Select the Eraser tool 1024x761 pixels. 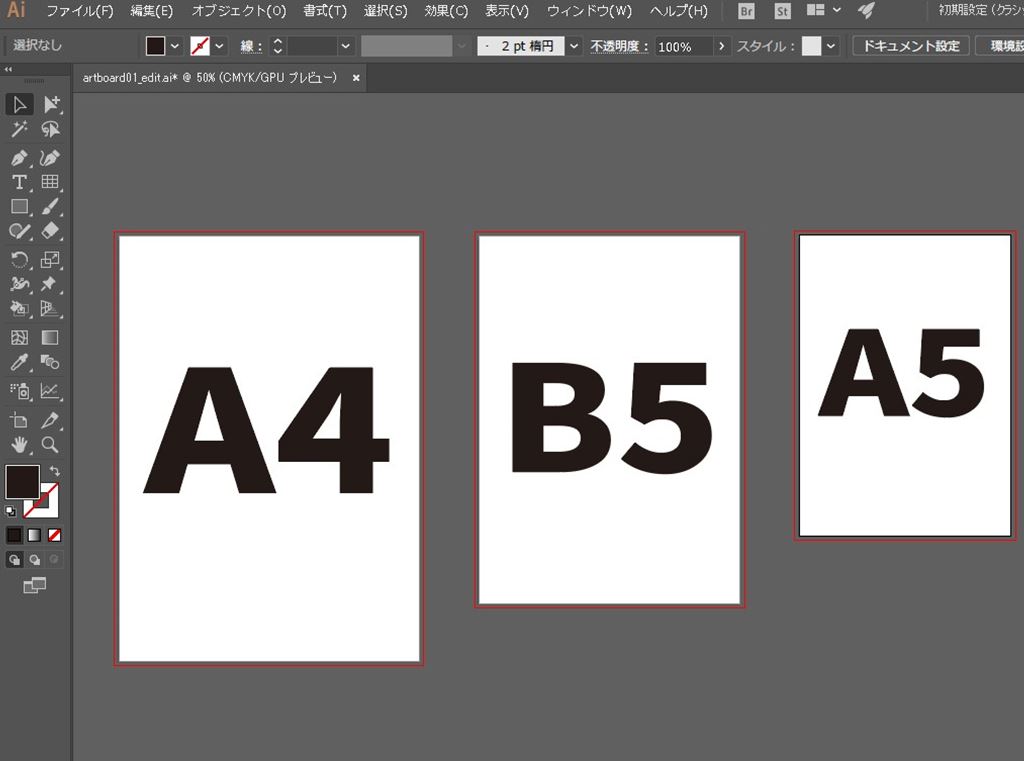click(x=50, y=231)
